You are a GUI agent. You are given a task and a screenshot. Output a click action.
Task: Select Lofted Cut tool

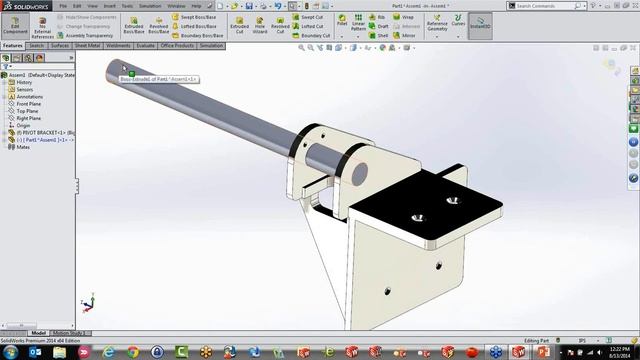tap(308, 26)
